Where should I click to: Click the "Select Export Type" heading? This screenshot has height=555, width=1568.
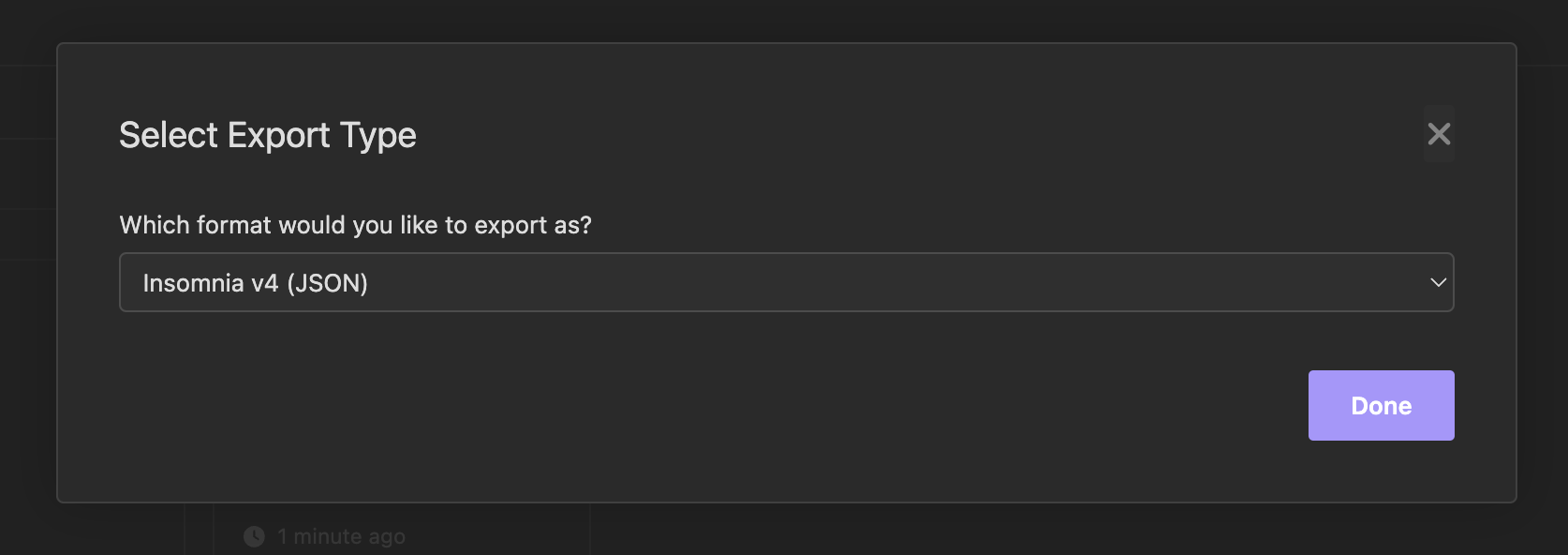pos(267,135)
